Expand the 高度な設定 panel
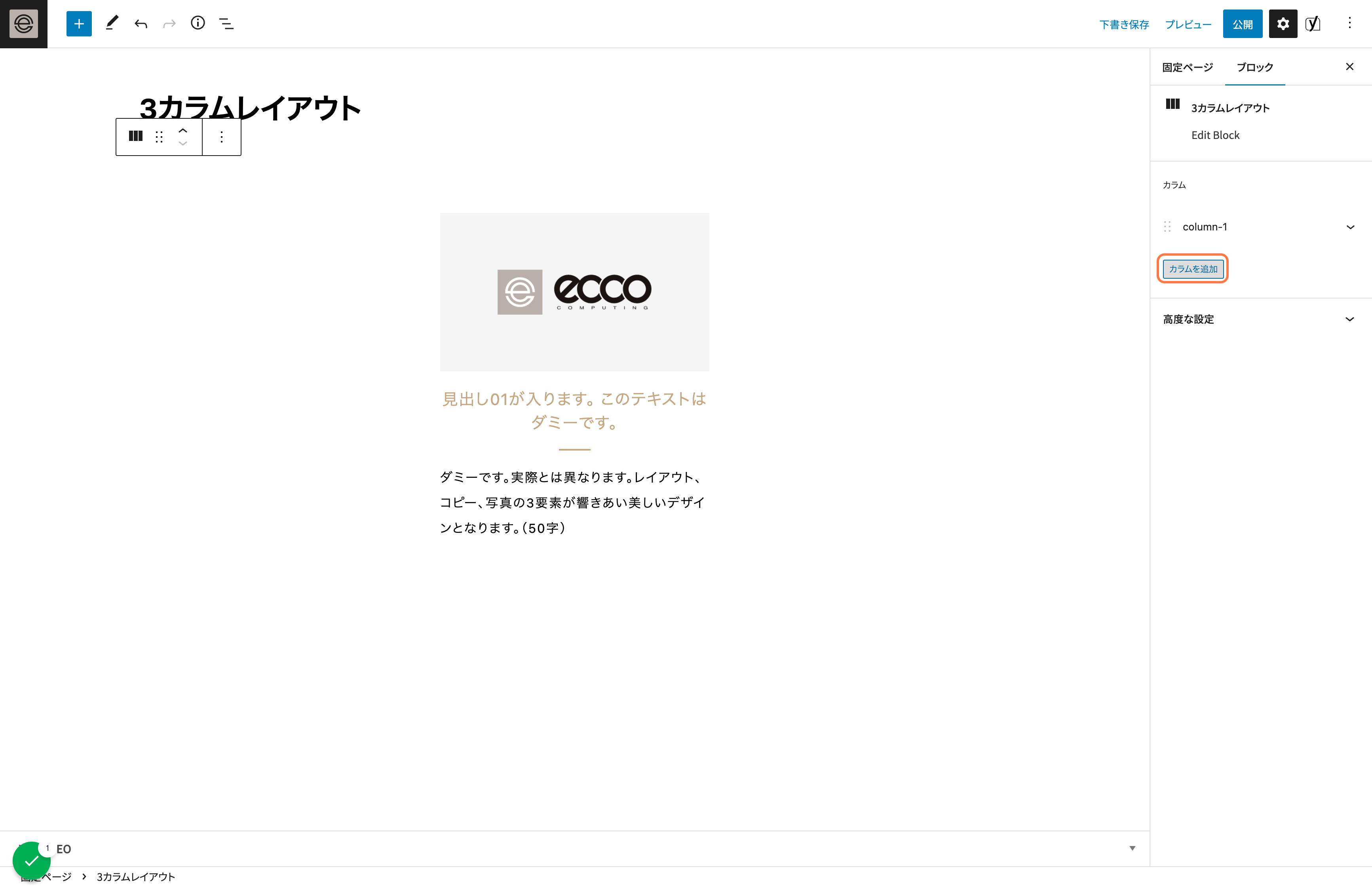 (x=1260, y=319)
